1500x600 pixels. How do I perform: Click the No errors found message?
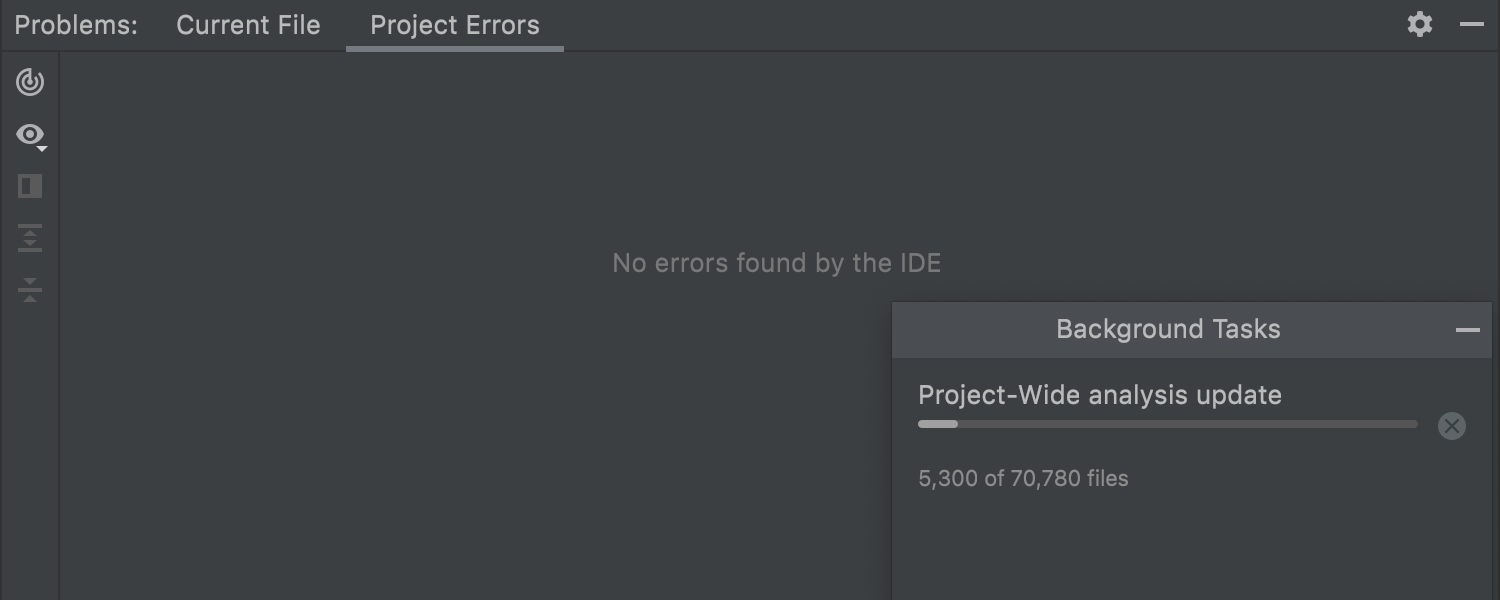[776, 263]
